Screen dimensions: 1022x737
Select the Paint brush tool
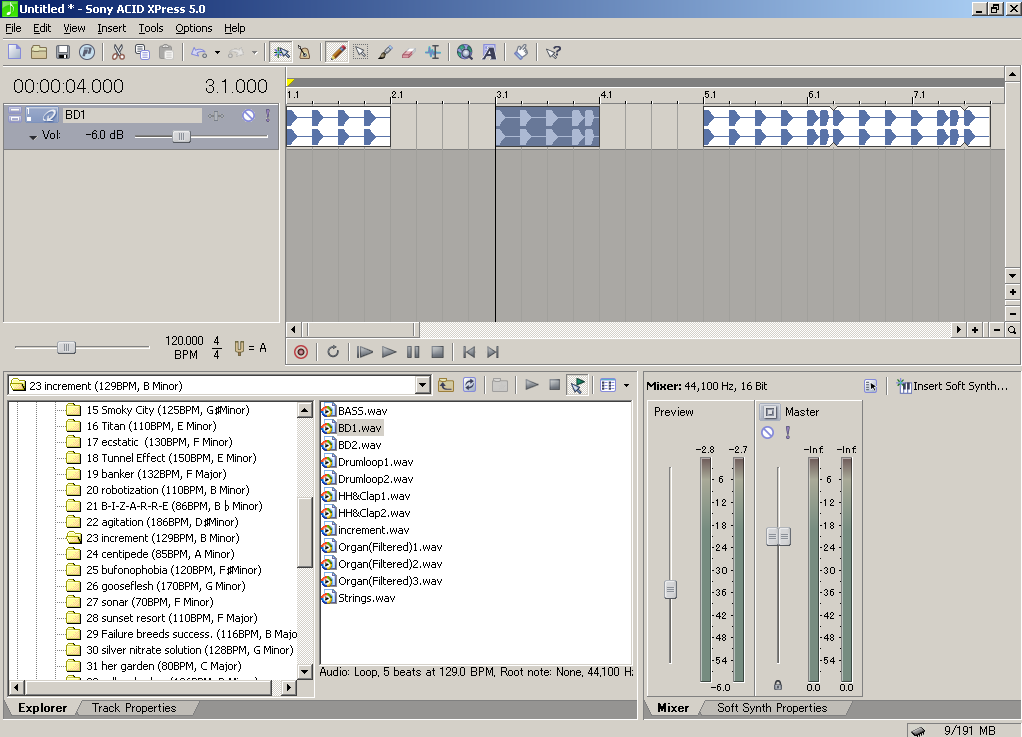385,52
